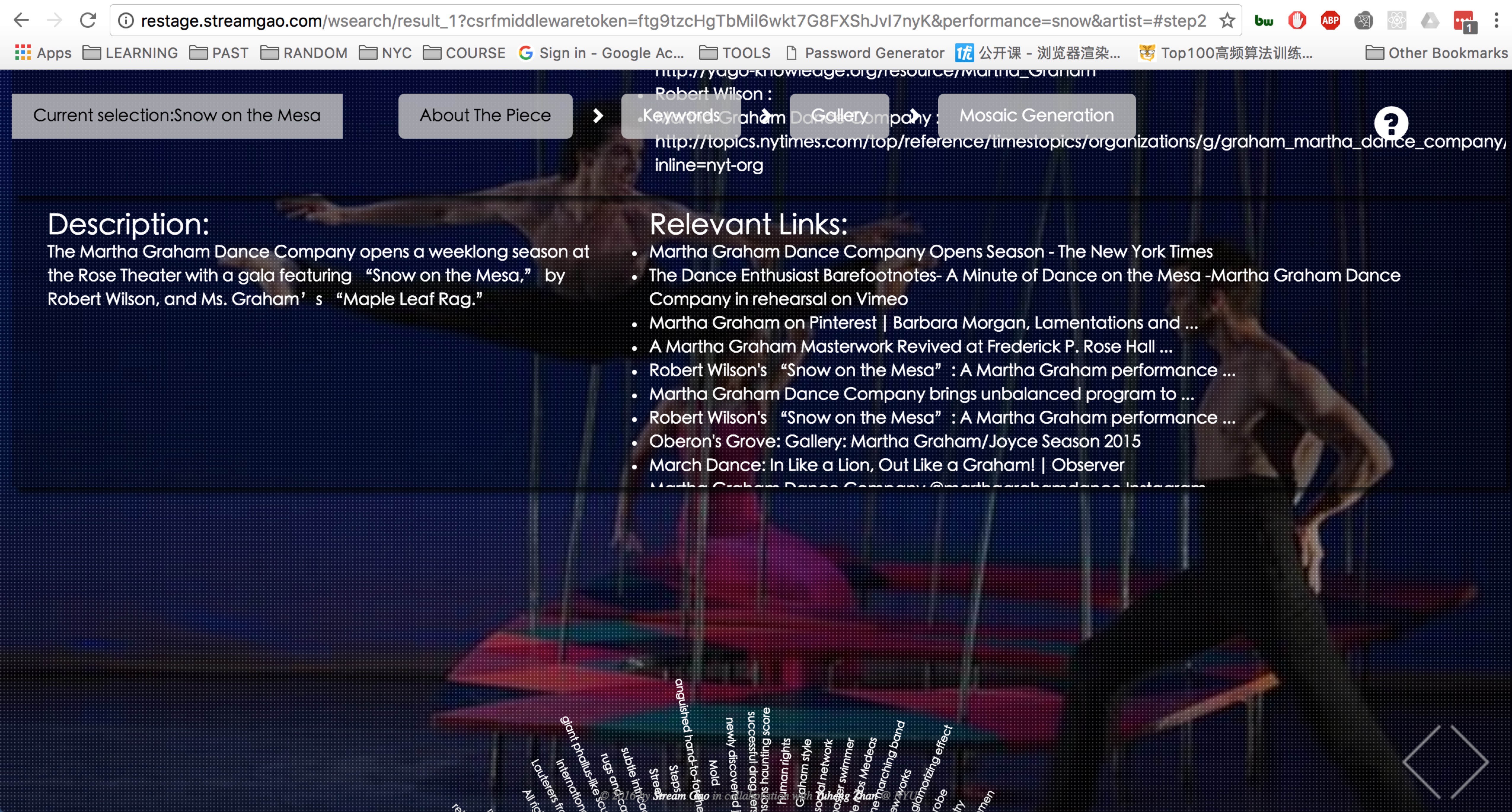Open the green 'bw' extension icon
This screenshot has width=1512, height=812.
[1264, 21]
